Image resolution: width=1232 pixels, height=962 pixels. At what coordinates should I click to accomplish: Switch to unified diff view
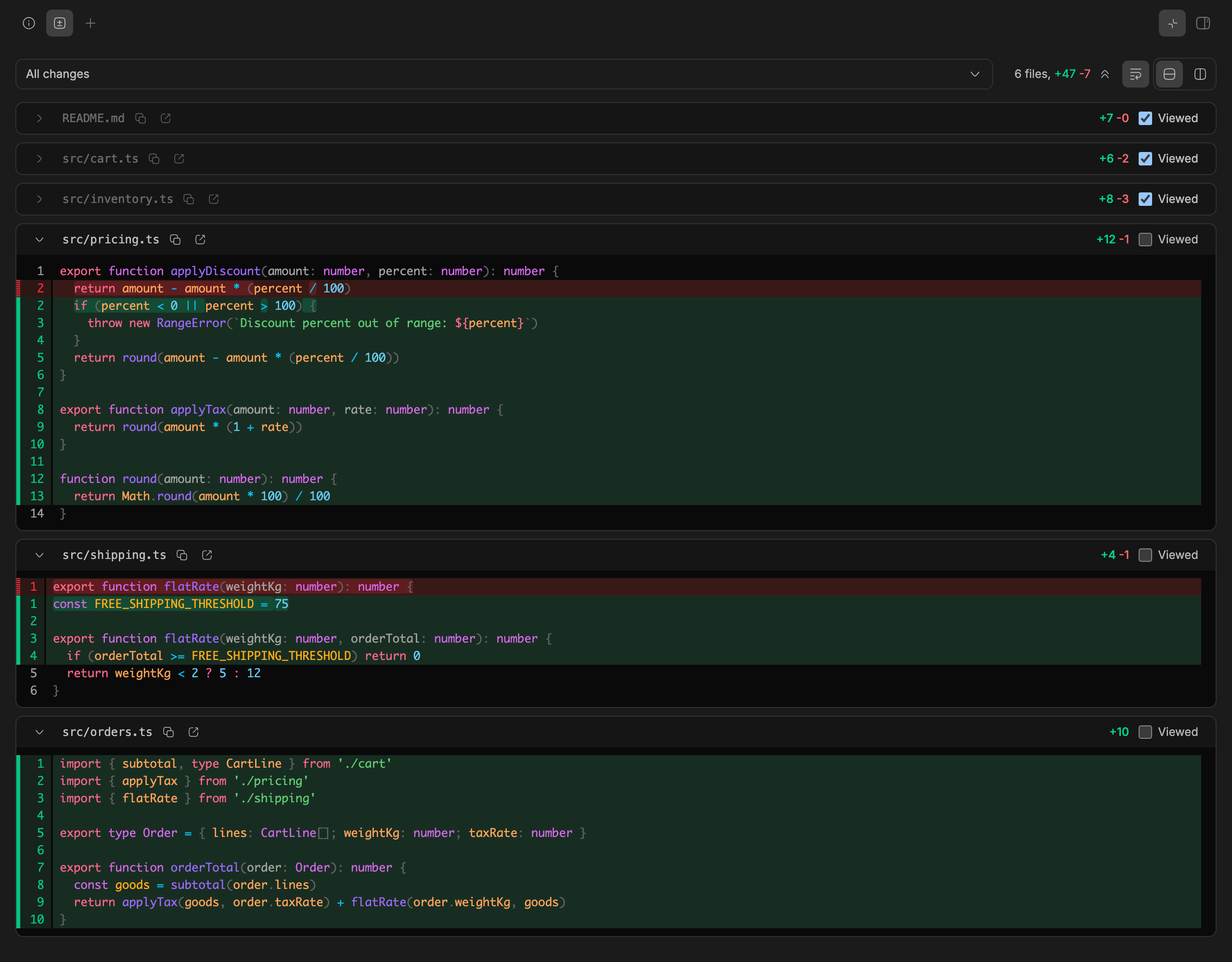[1169, 74]
